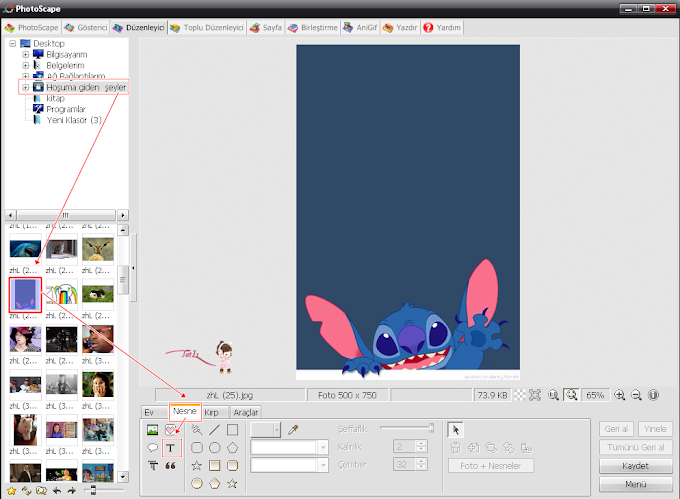Click the zoom out magnifier
This screenshot has width=680, height=499.
click(x=636, y=395)
